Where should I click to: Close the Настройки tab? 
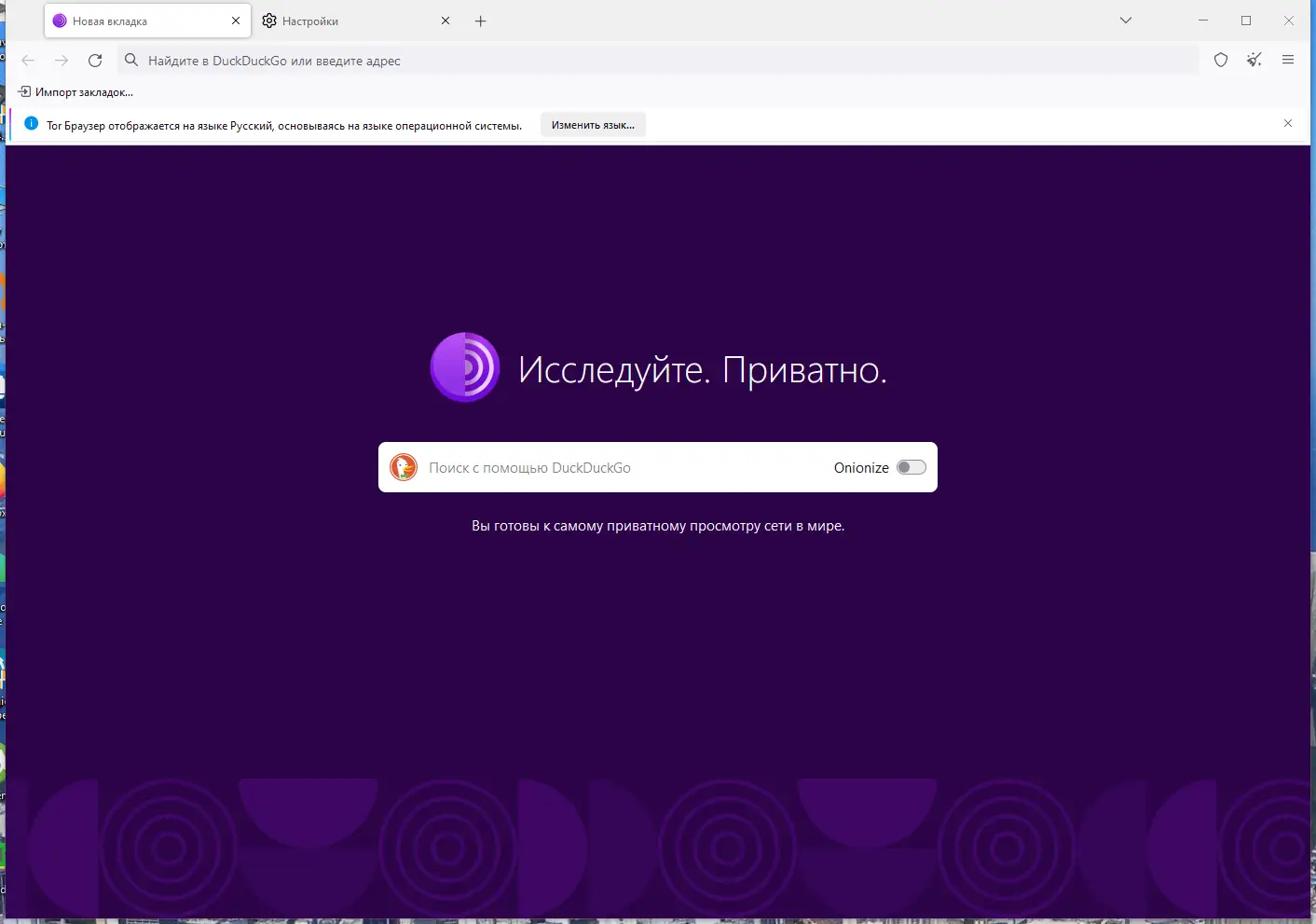click(446, 21)
